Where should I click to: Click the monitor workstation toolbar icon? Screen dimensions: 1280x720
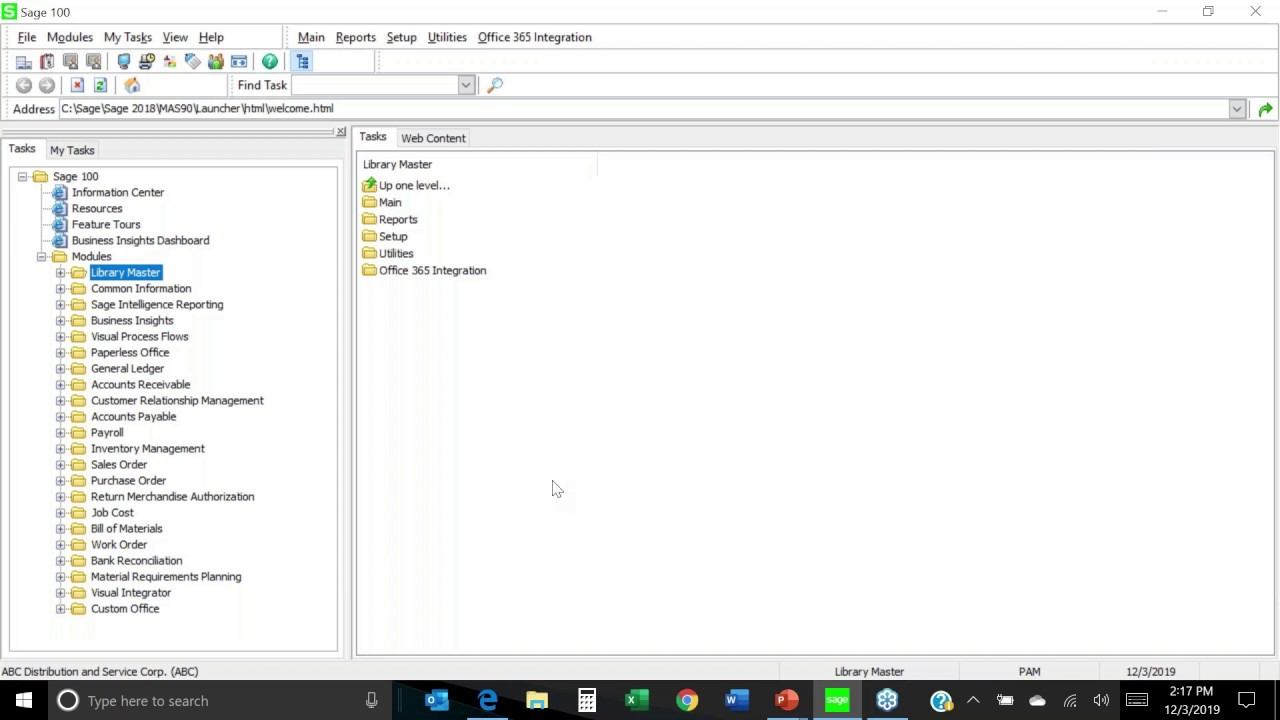pyautogui.click(x=124, y=62)
